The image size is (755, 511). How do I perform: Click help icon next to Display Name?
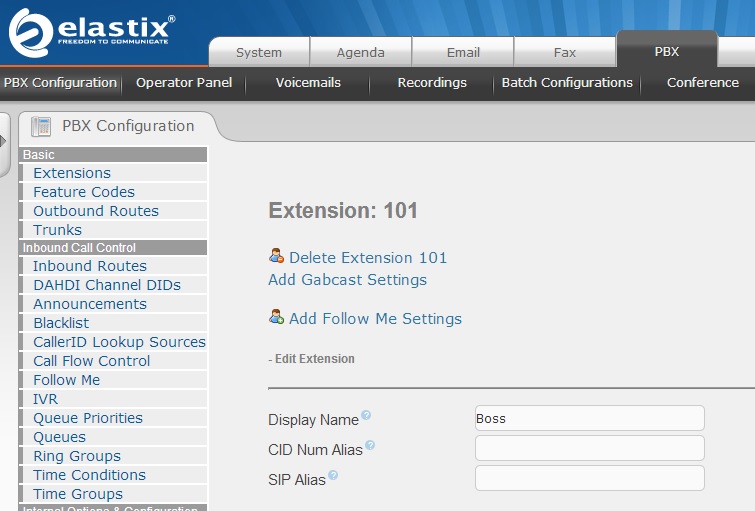click(366, 416)
